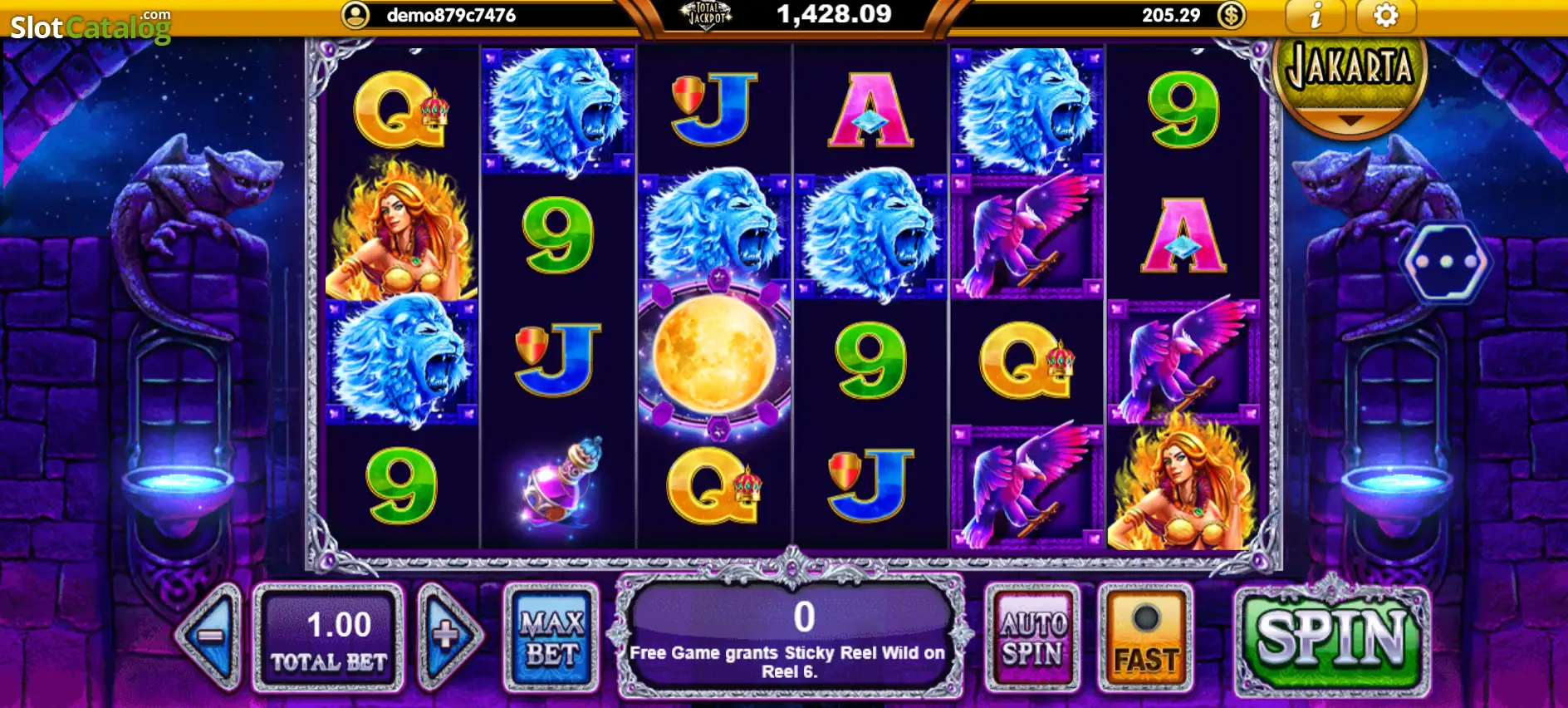Click the SlotCatalog.com logo link

91,25
